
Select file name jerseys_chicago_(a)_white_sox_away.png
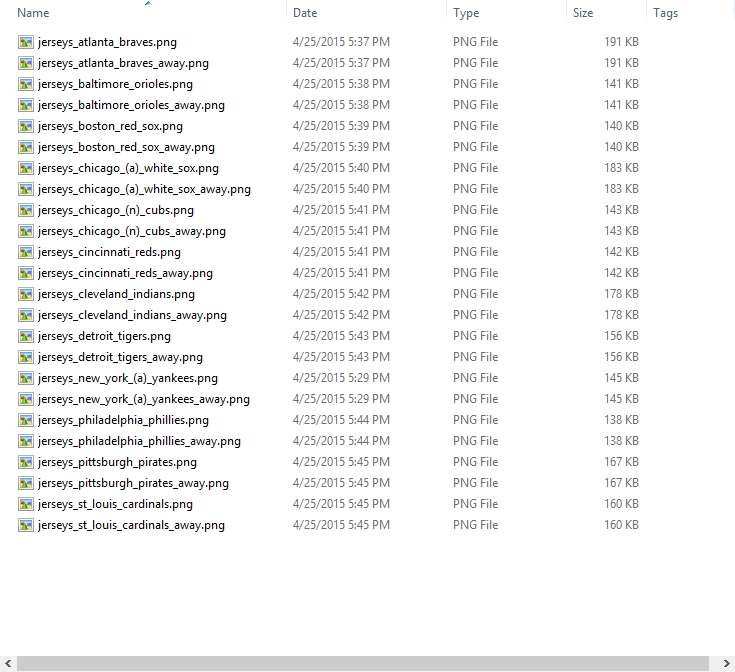pos(144,189)
